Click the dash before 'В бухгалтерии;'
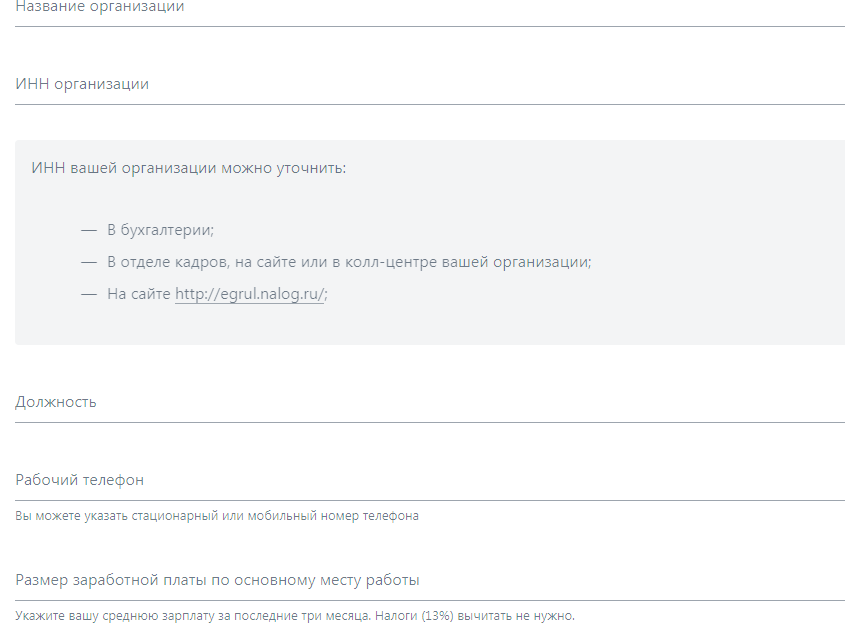The height and width of the screenshot is (625, 845). point(89,230)
